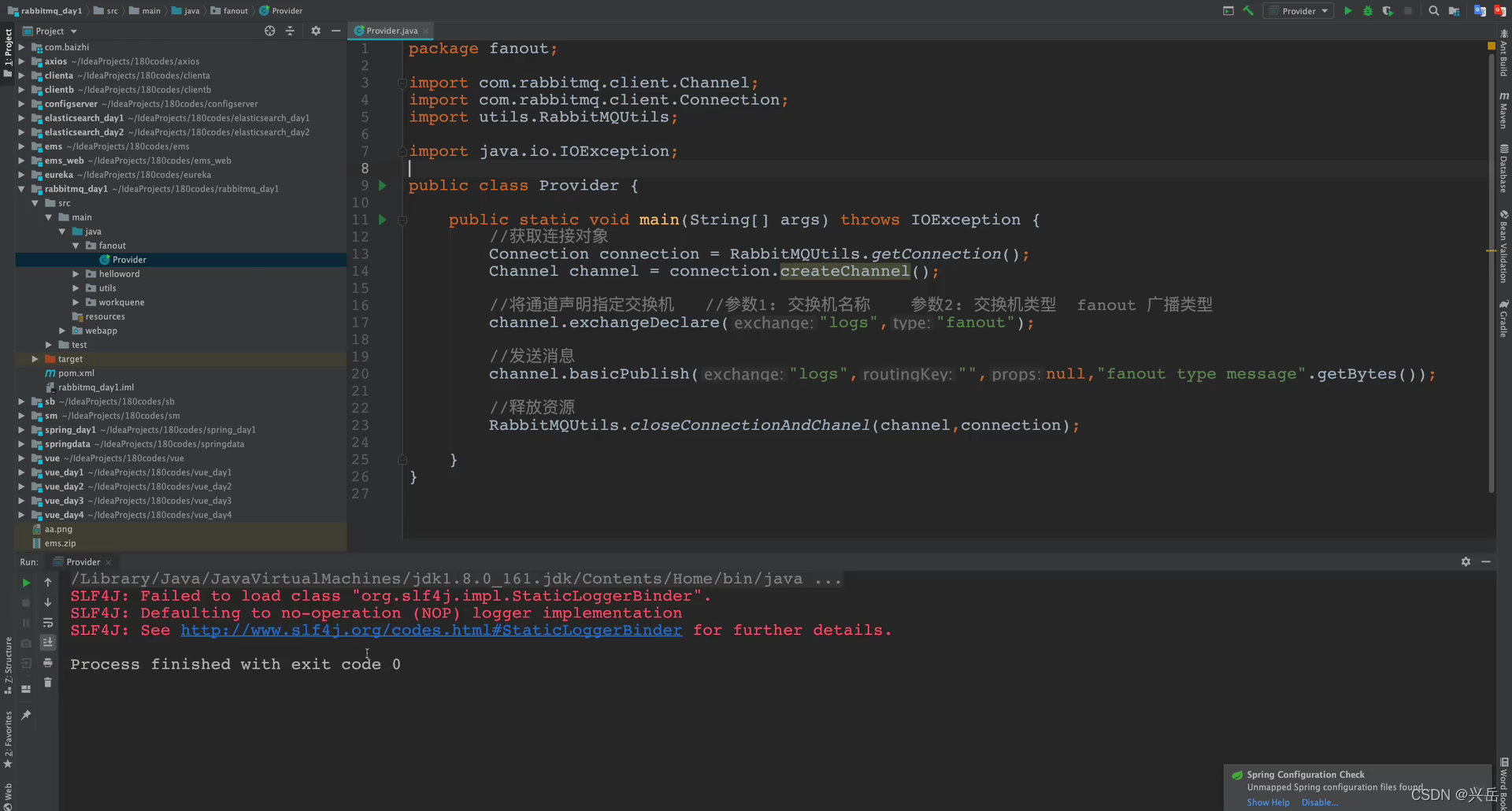Hide the Run panel
This screenshot has height=811, width=1512.
1486,561
